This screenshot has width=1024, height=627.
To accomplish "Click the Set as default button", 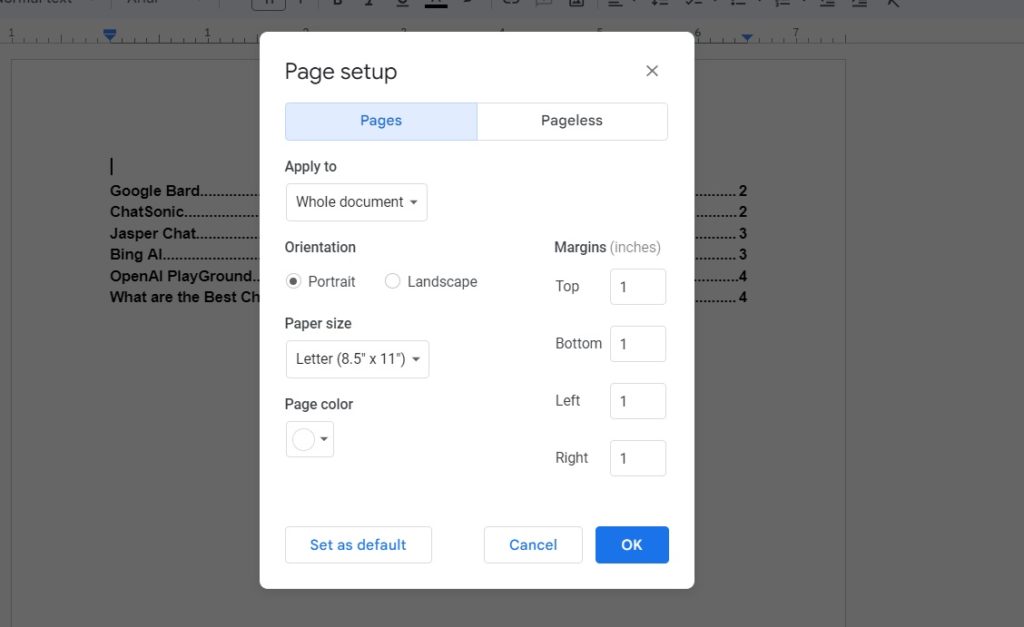I will (358, 545).
